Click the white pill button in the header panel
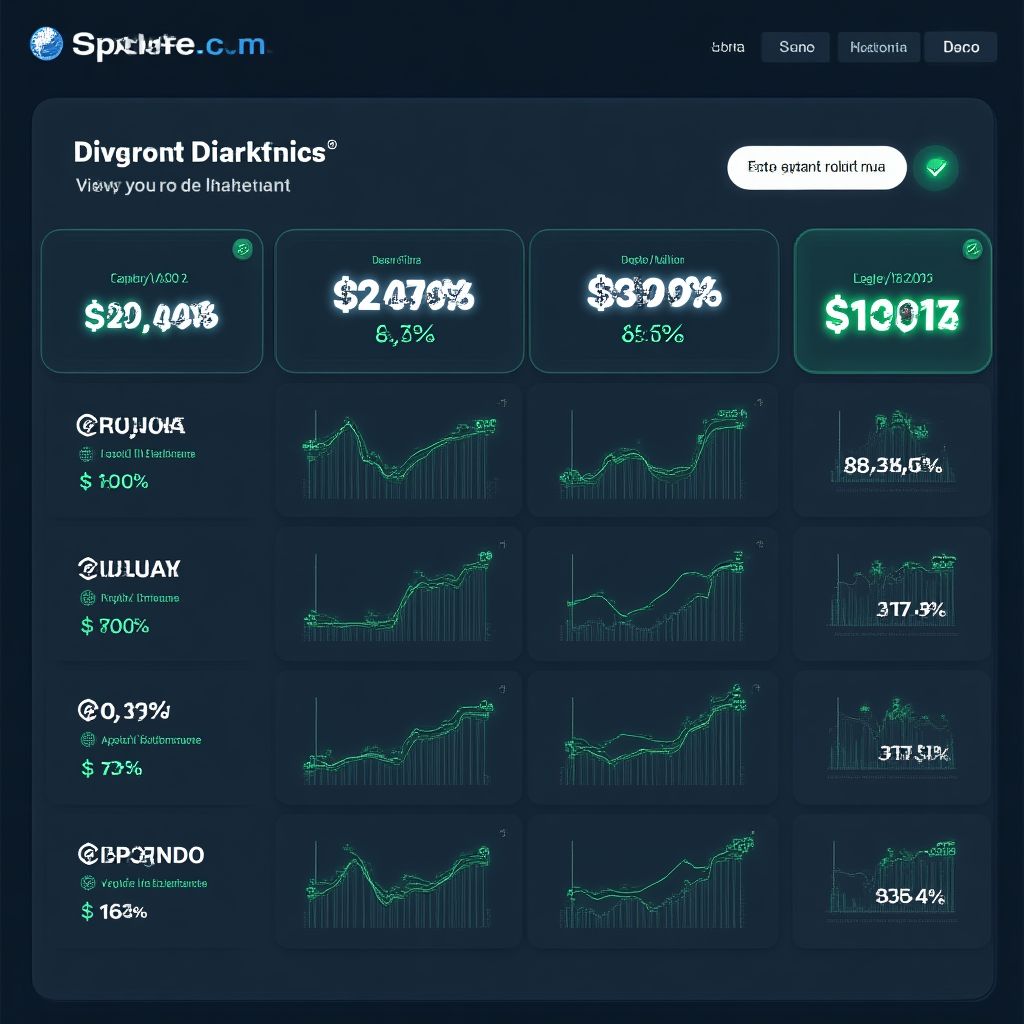Image resolution: width=1024 pixels, height=1024 pixels. tap(816, 168)
